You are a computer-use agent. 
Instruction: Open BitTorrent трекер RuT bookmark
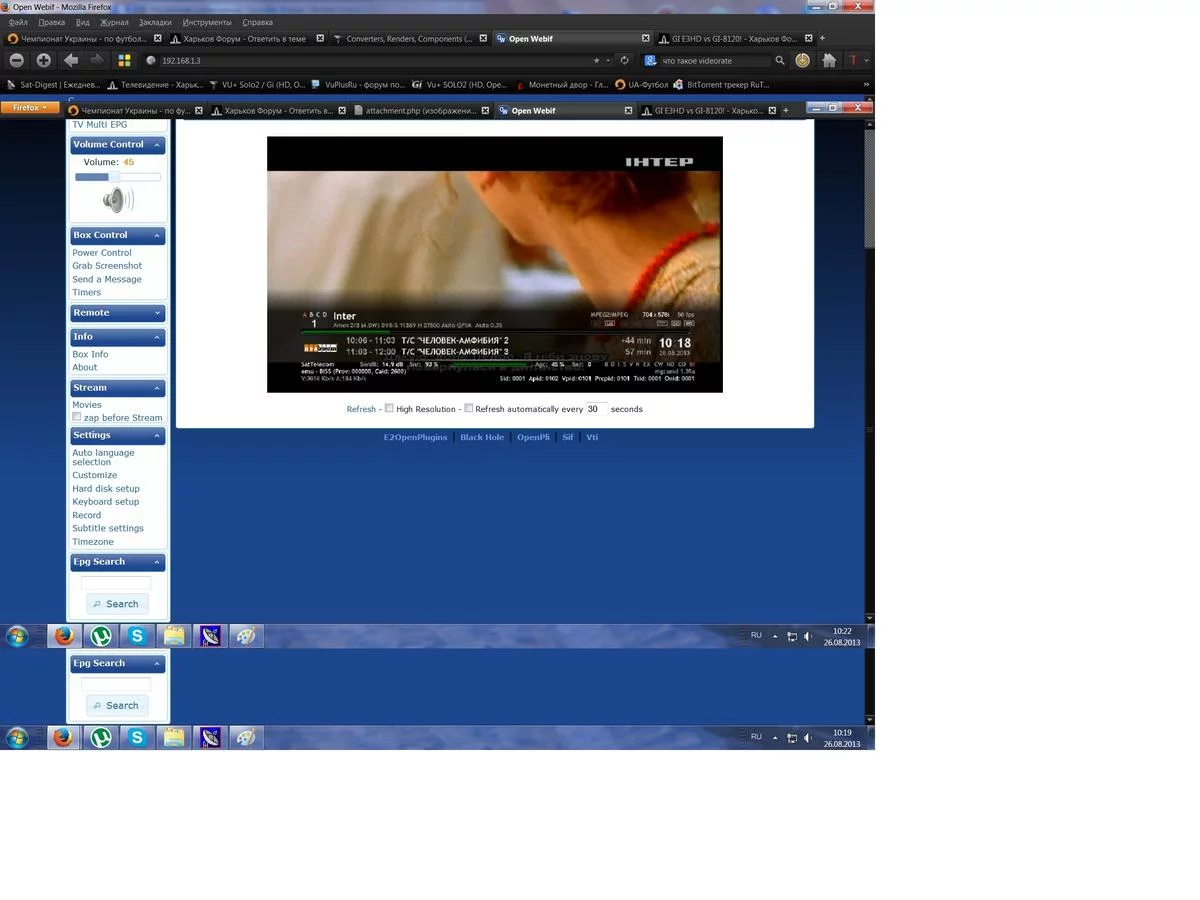point(721,85)
